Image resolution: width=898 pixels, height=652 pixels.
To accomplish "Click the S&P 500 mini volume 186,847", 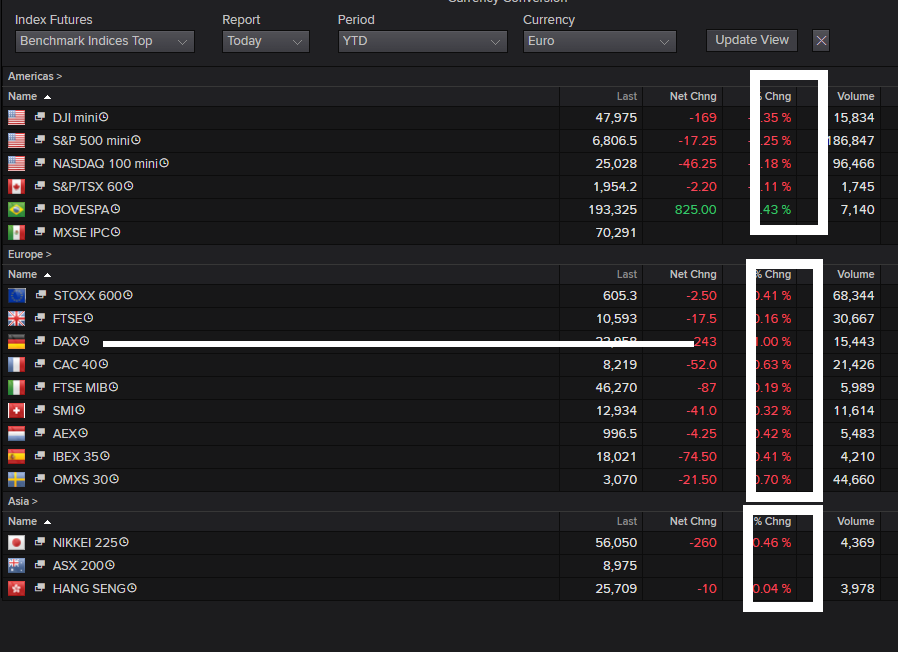I will pyautogui.click(x=852, y=140).
